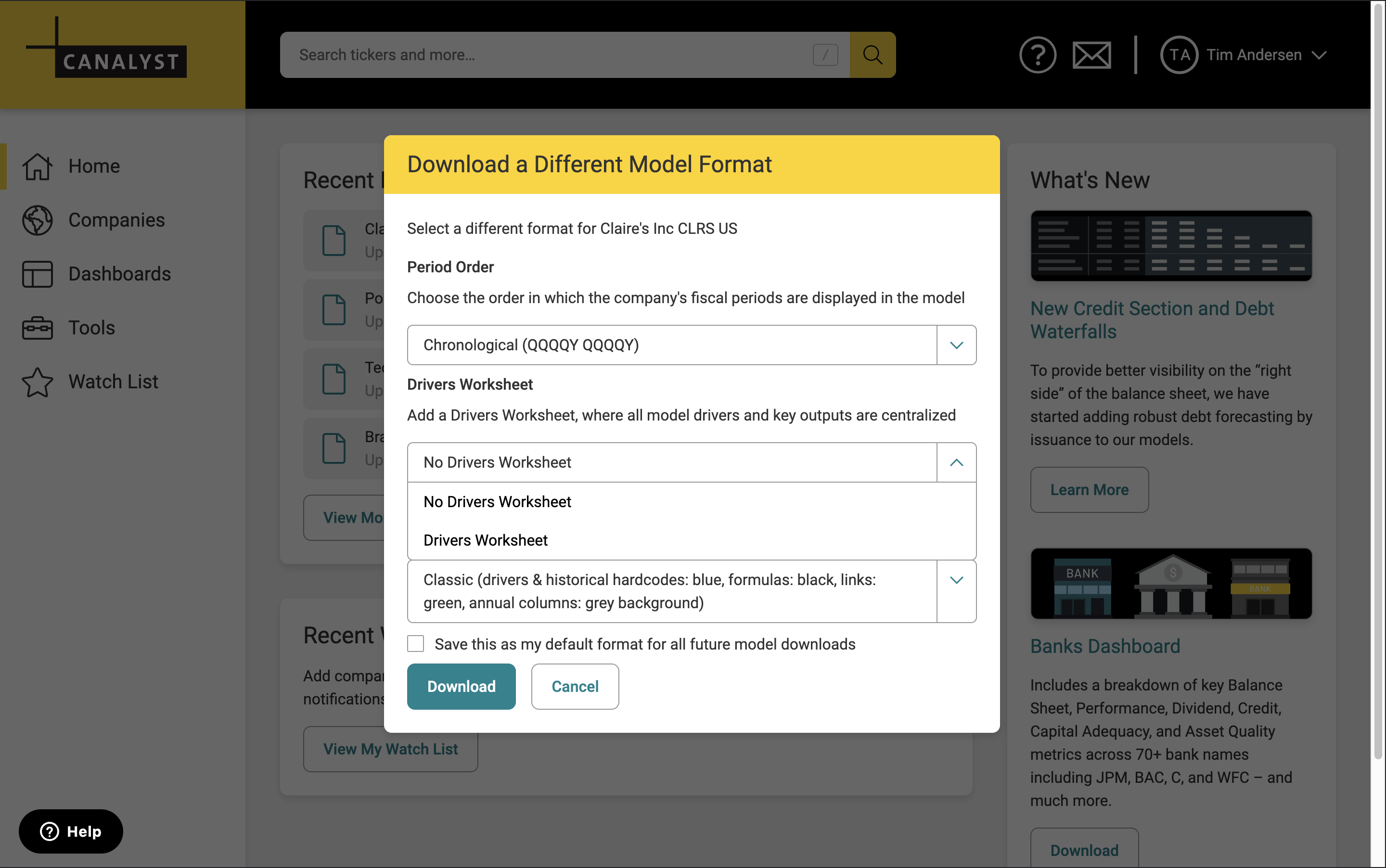The width and height of the screenshot is (1386, 868).
Task: Click the search magnifier icon
Action: [872, 54]
